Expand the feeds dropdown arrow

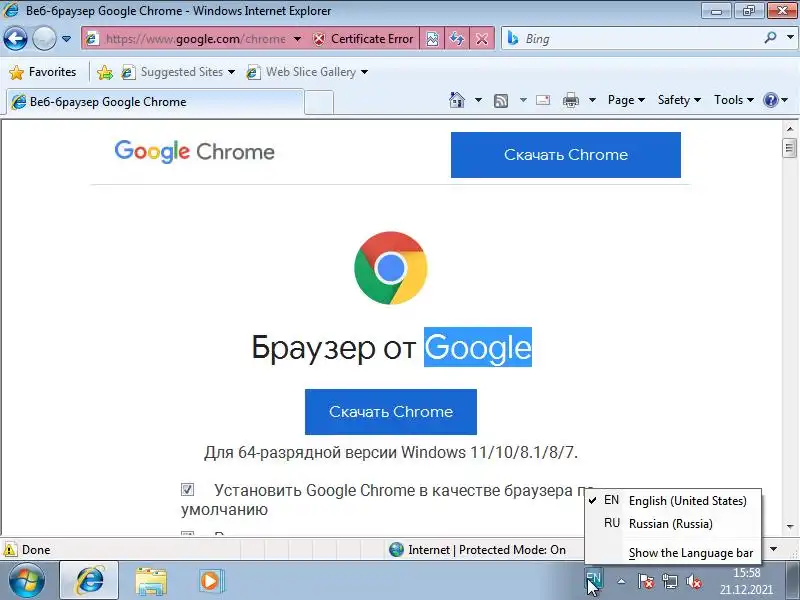coord(523,100)
